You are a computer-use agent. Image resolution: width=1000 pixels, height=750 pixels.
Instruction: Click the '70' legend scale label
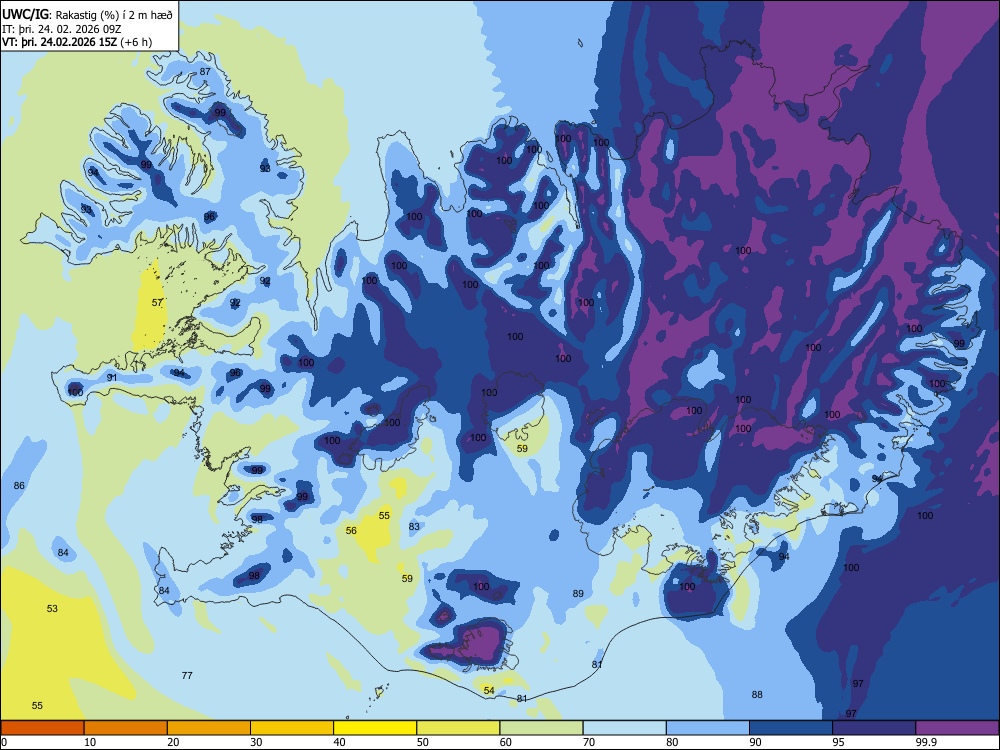coord(589,742)
